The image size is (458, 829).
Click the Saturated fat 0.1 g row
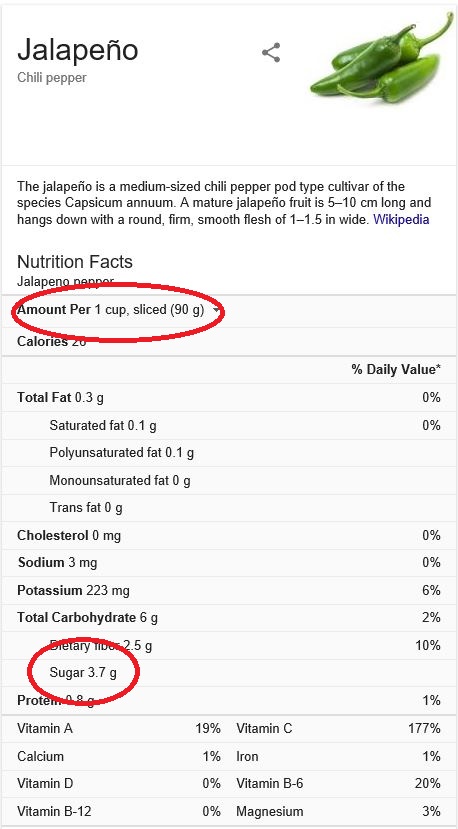point(229,425)
